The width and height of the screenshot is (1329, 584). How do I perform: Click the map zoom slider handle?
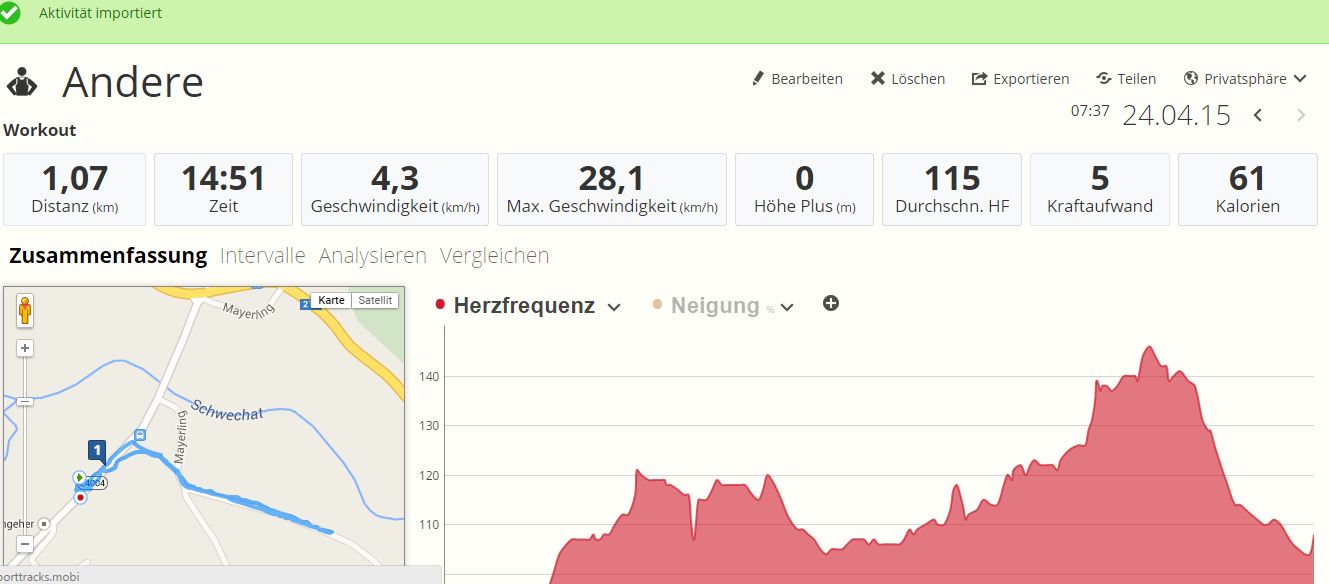pos(25,401)
